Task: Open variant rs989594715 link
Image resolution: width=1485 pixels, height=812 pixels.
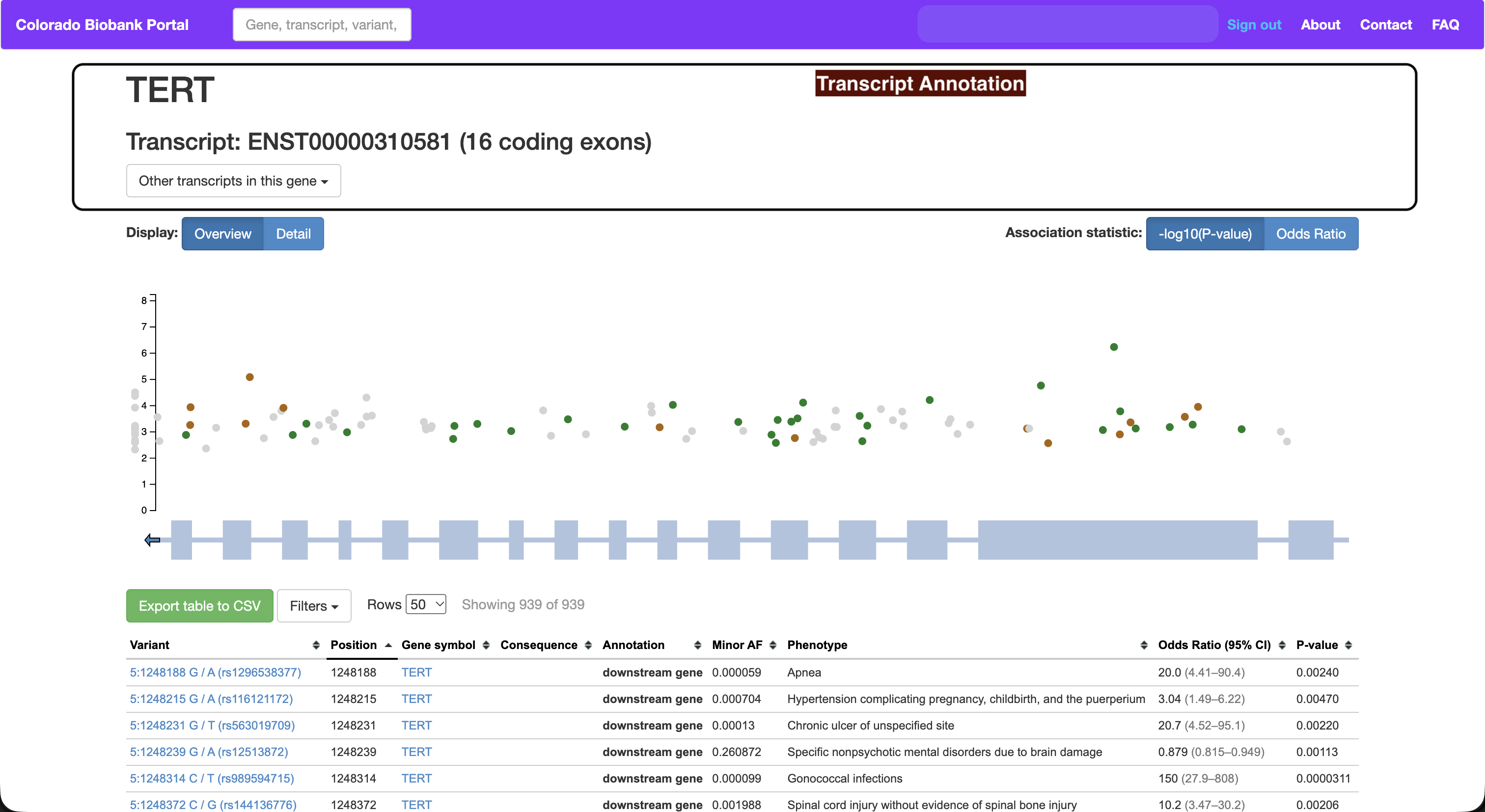Action: click(x=212, y=779)
